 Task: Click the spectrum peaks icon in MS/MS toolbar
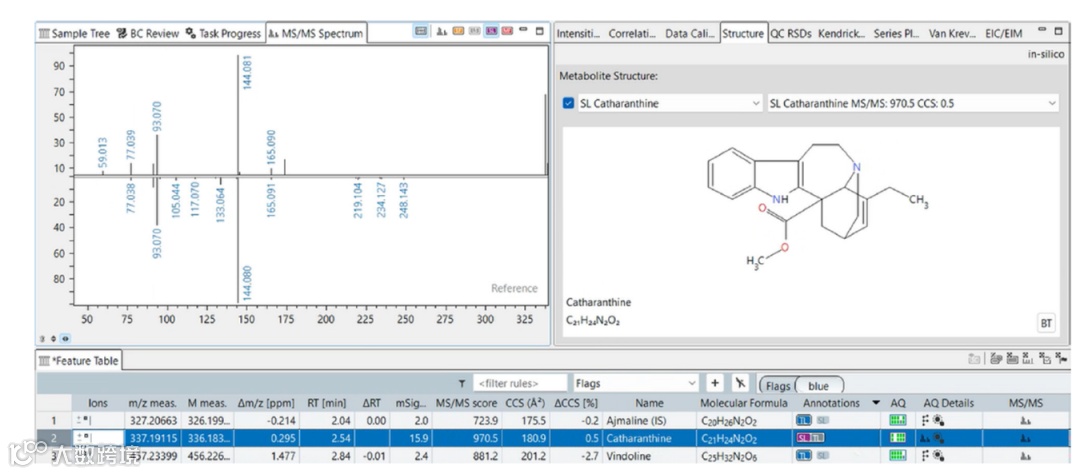442,32
